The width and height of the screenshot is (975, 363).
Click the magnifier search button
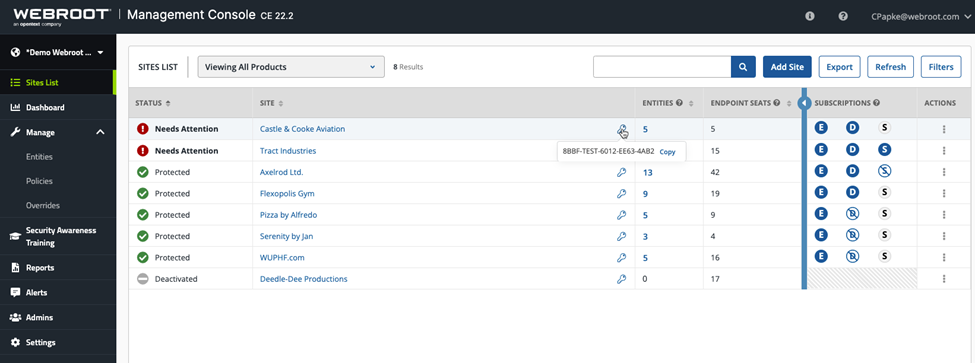point(743,67)
